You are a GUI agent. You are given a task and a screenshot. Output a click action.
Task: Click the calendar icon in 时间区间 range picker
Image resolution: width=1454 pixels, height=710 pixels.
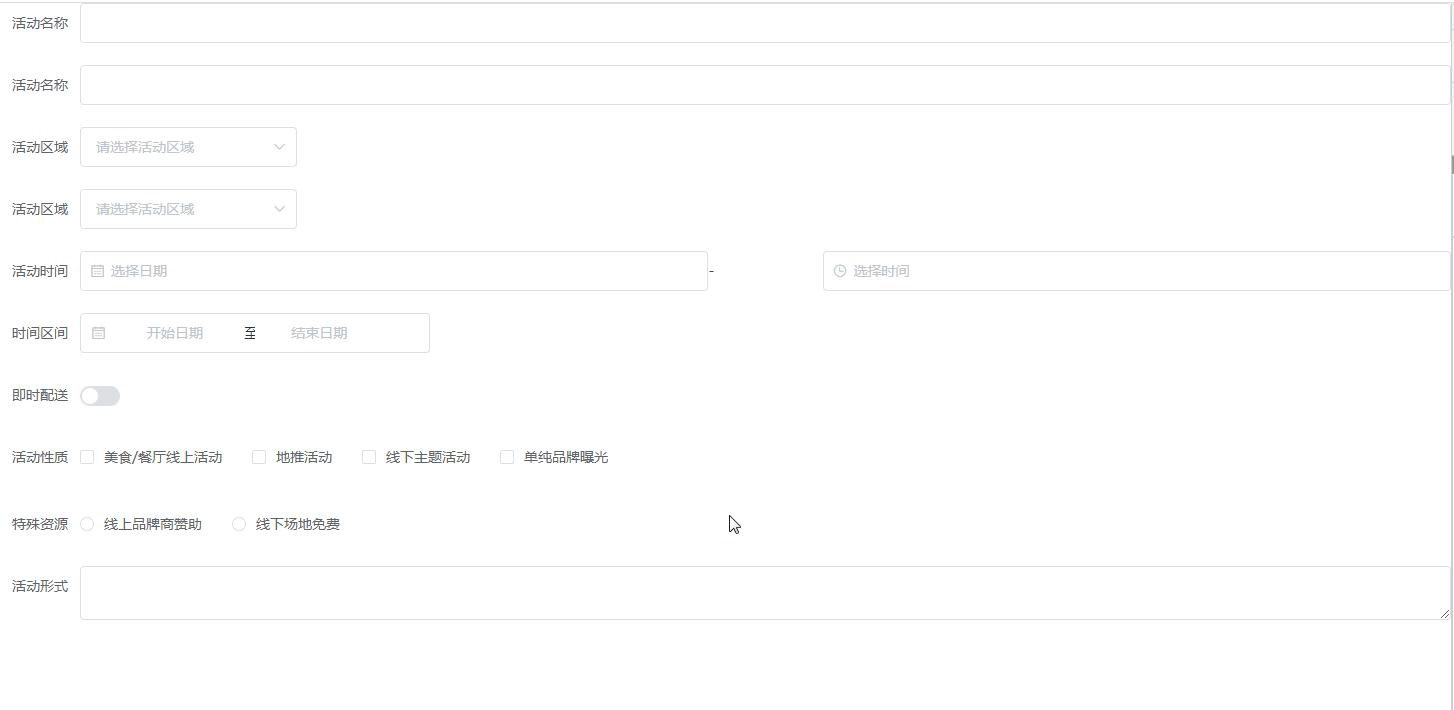(98, 333)
